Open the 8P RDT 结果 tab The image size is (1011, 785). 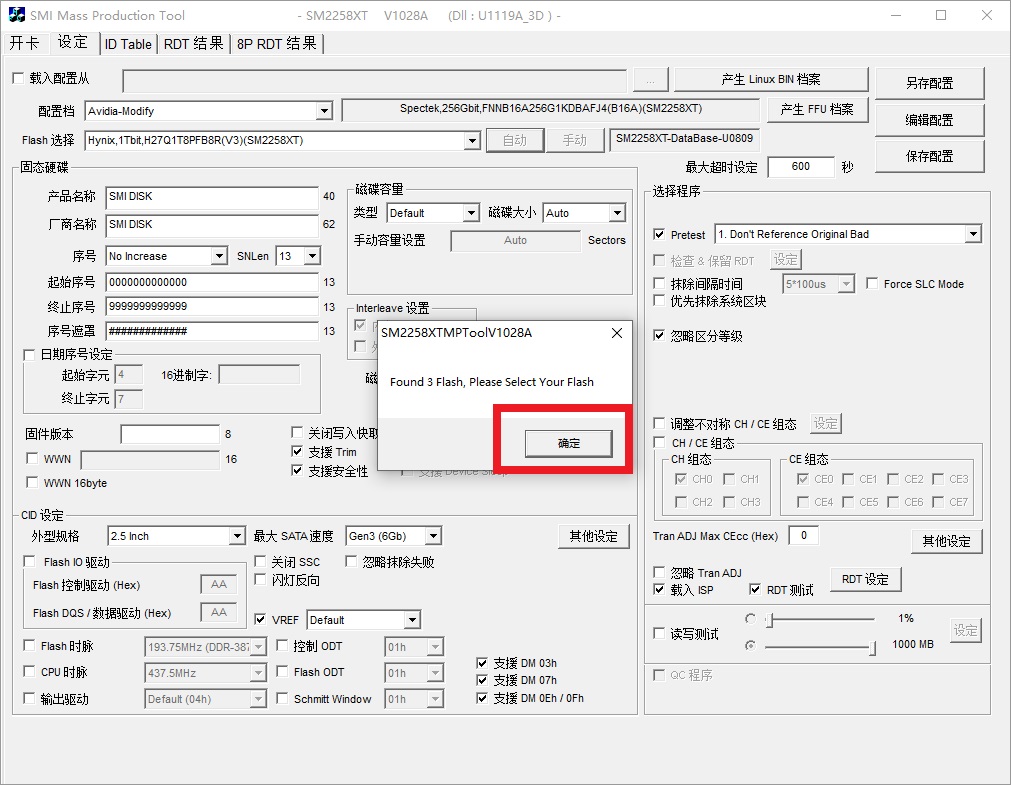[x=277, y=44]
